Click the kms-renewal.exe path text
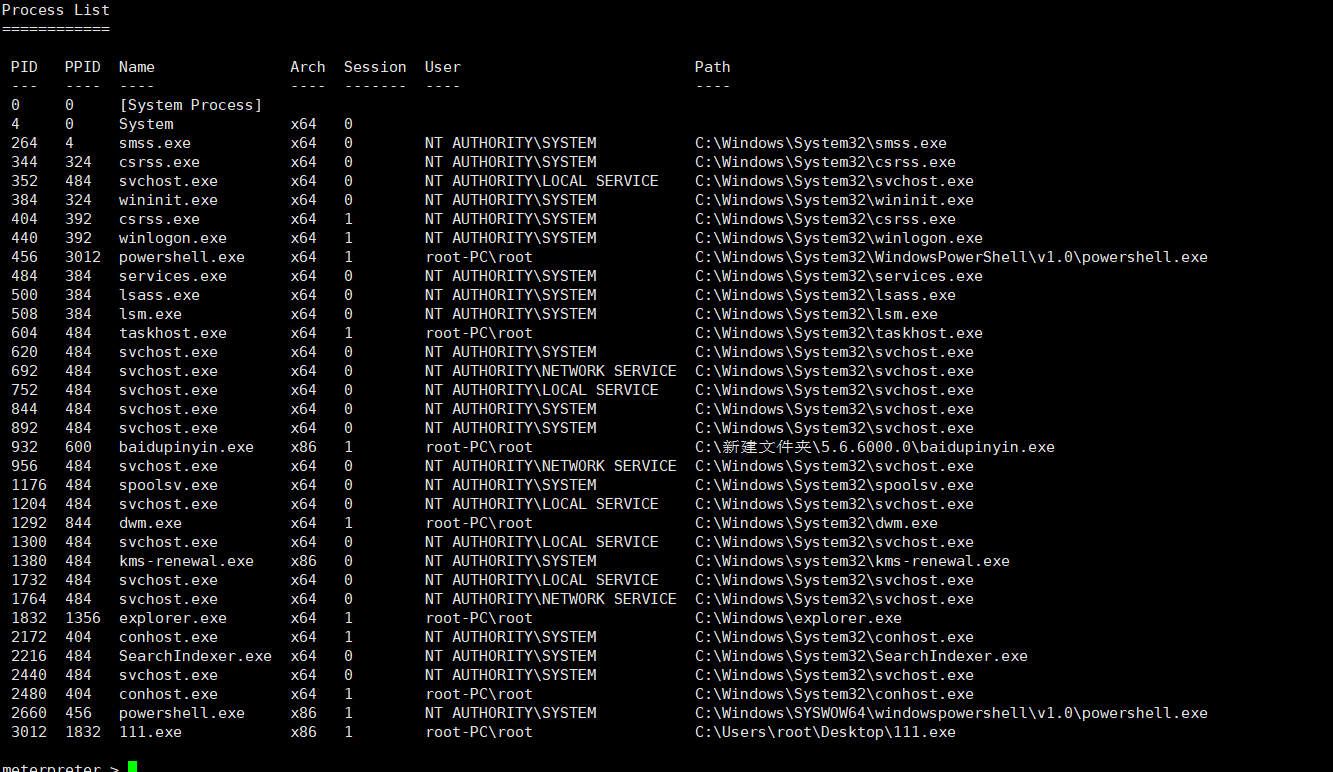This screenshot has height=772, width=1333. click(x=852, y=561)
